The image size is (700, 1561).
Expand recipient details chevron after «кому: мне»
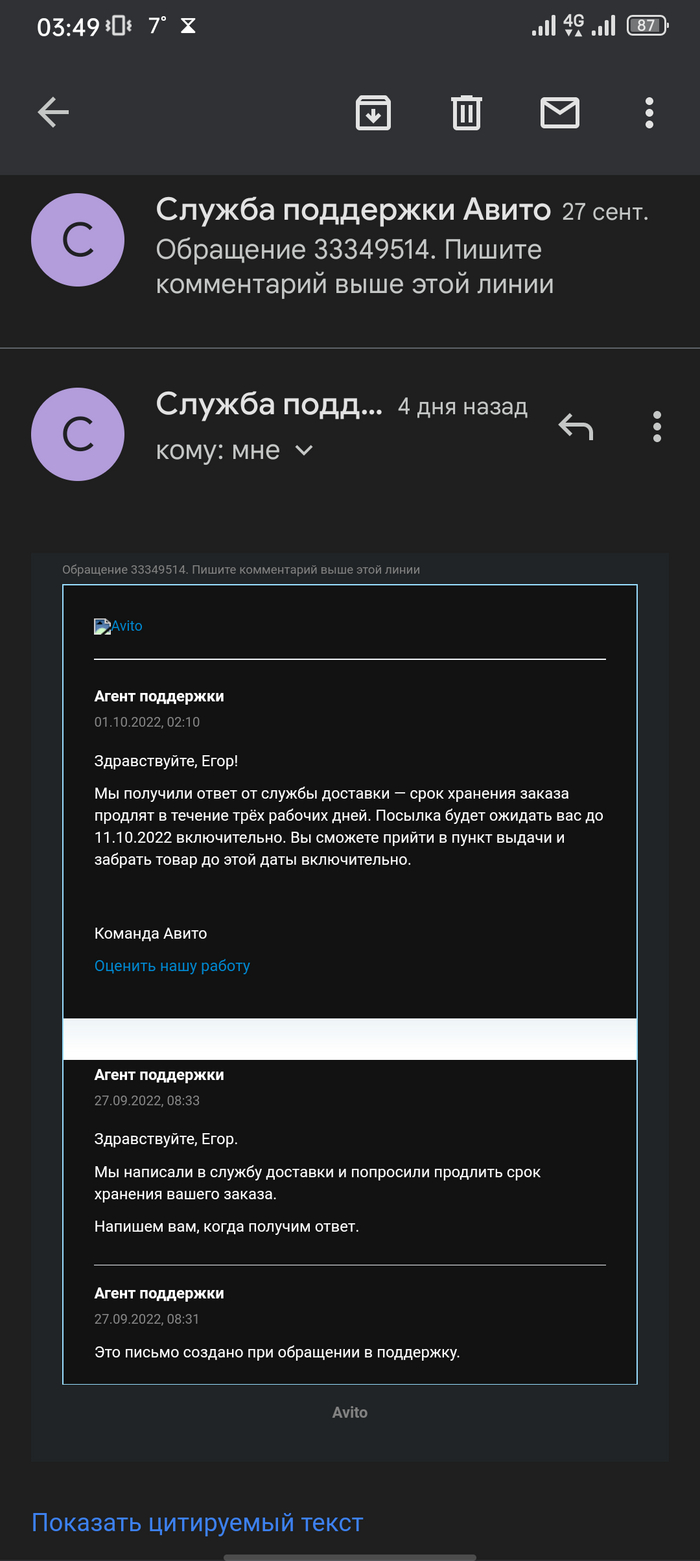point(304,451)
